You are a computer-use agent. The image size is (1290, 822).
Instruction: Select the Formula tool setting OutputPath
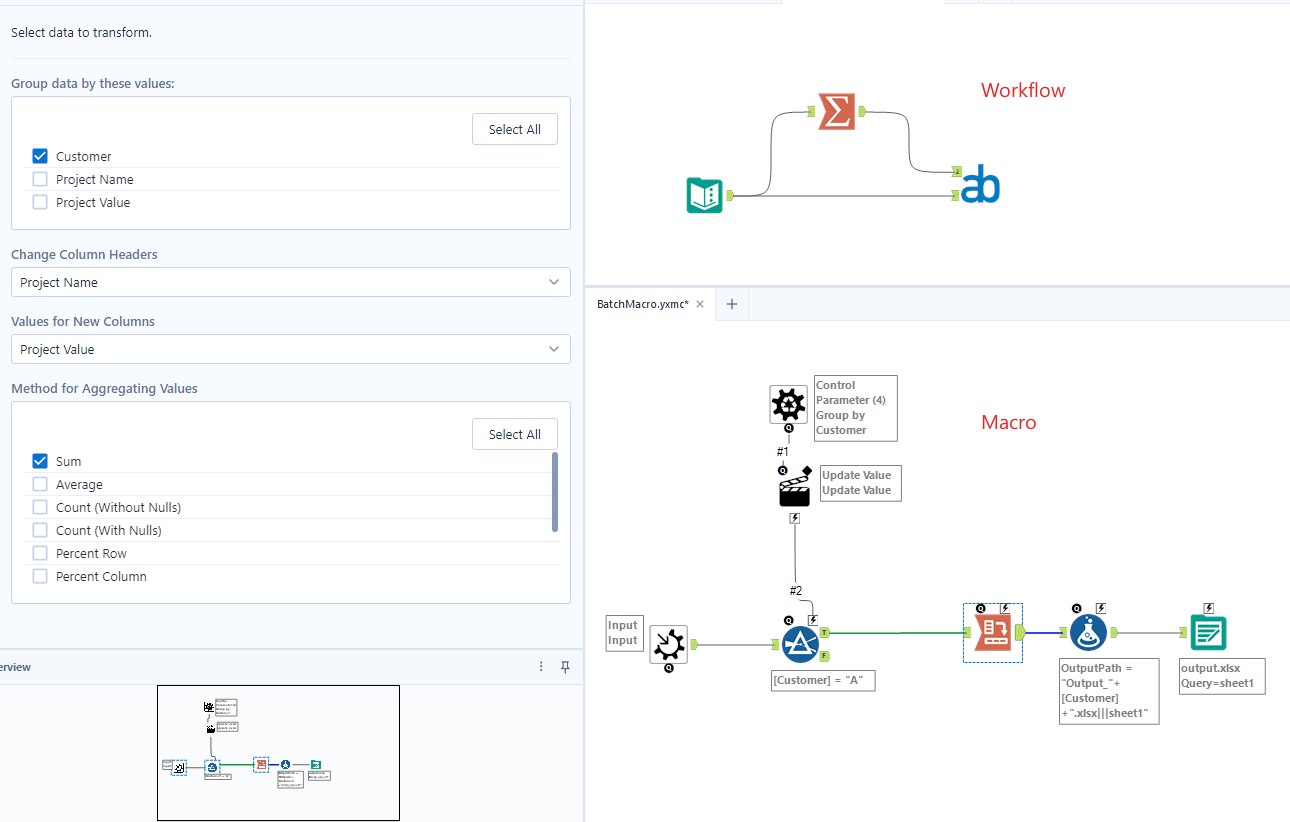click(x=1088, y=632)
